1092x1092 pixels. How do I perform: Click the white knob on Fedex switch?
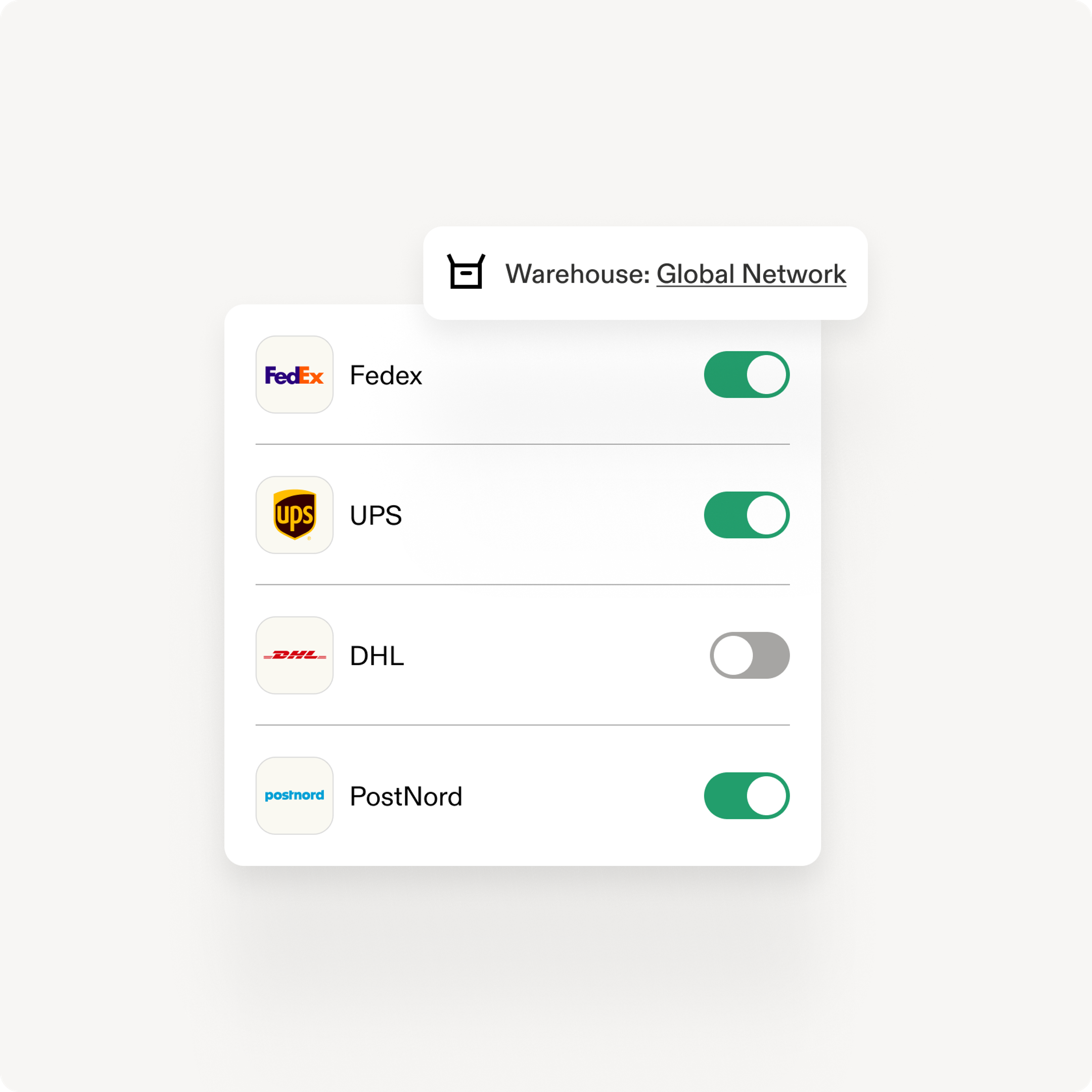point(766,375)
